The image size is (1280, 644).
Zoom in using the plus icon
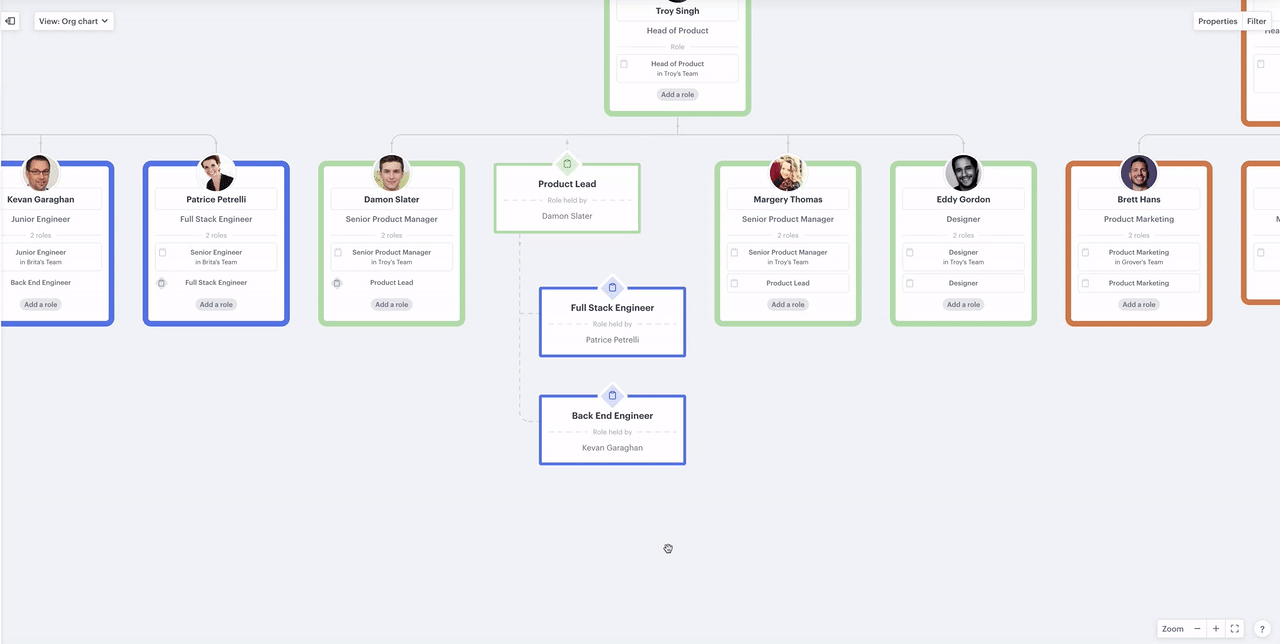tap(1215, 629)
